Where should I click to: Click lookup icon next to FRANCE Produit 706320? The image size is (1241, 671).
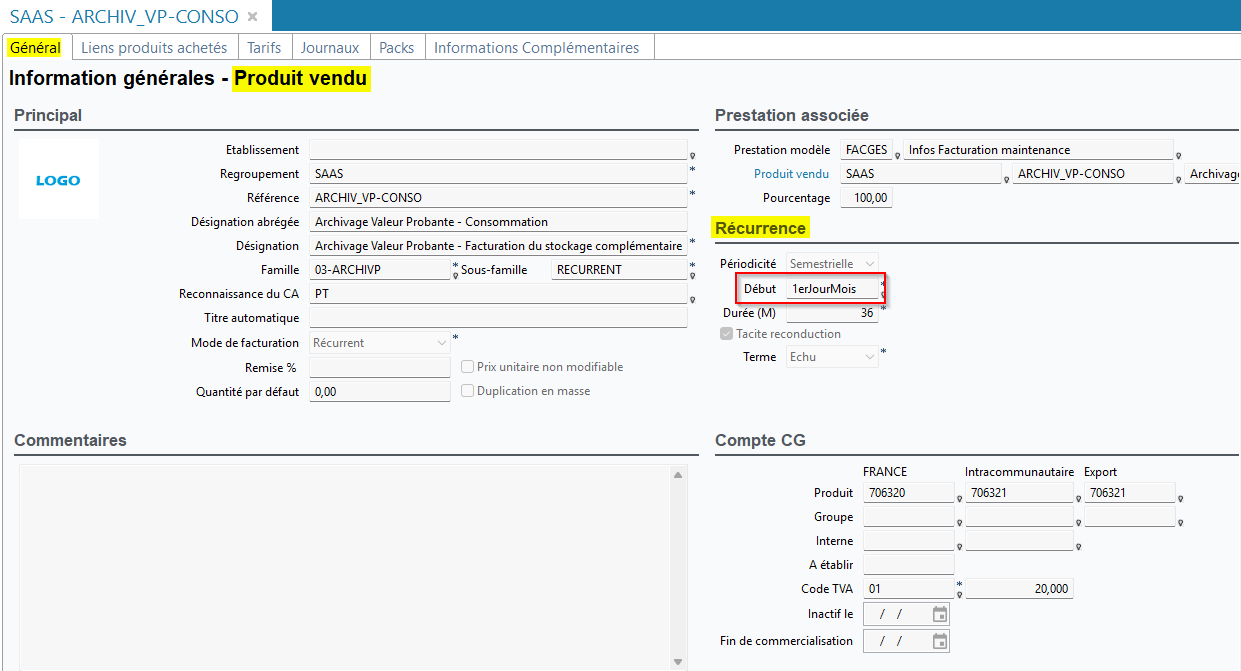[x=959, y=498]
